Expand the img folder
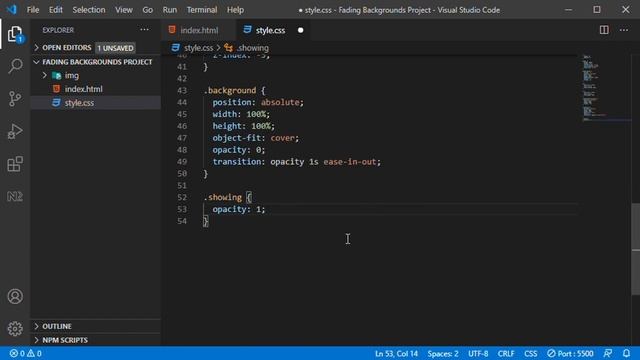The image size is (640, 360). [x=44, y=75]
